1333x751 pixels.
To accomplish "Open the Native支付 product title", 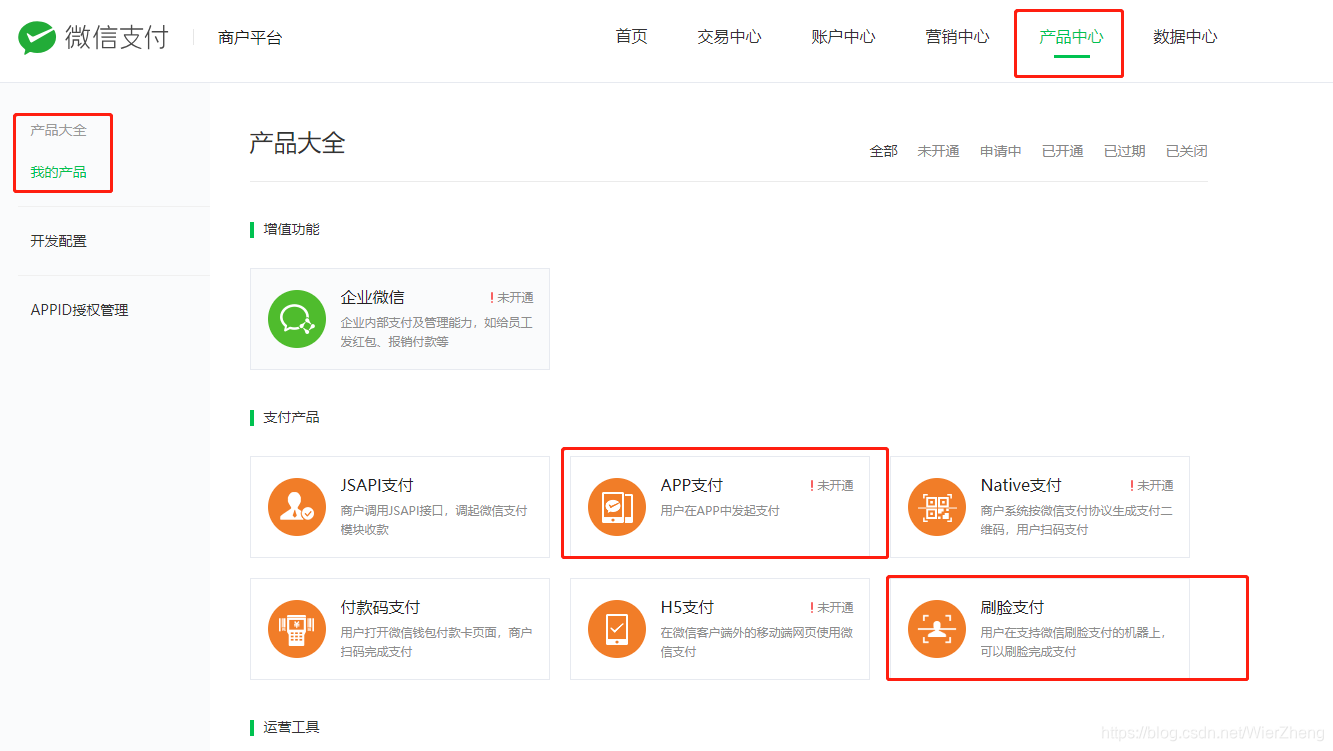I will (x=1021, y=485).
